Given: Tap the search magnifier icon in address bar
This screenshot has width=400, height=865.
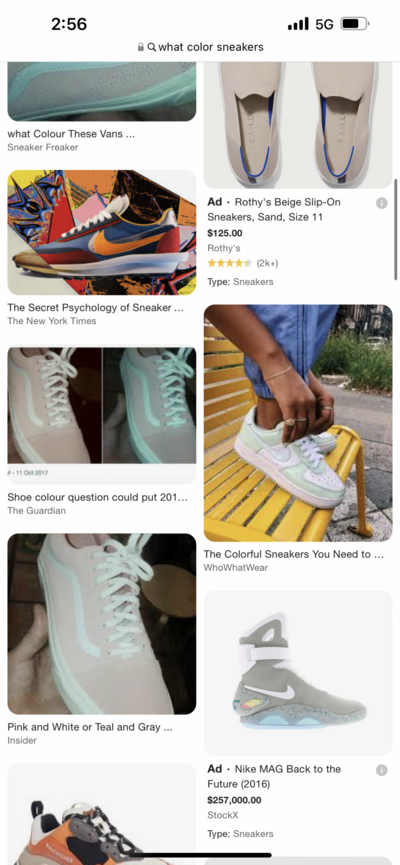Looking at the screenshot, I should [152, 47].
